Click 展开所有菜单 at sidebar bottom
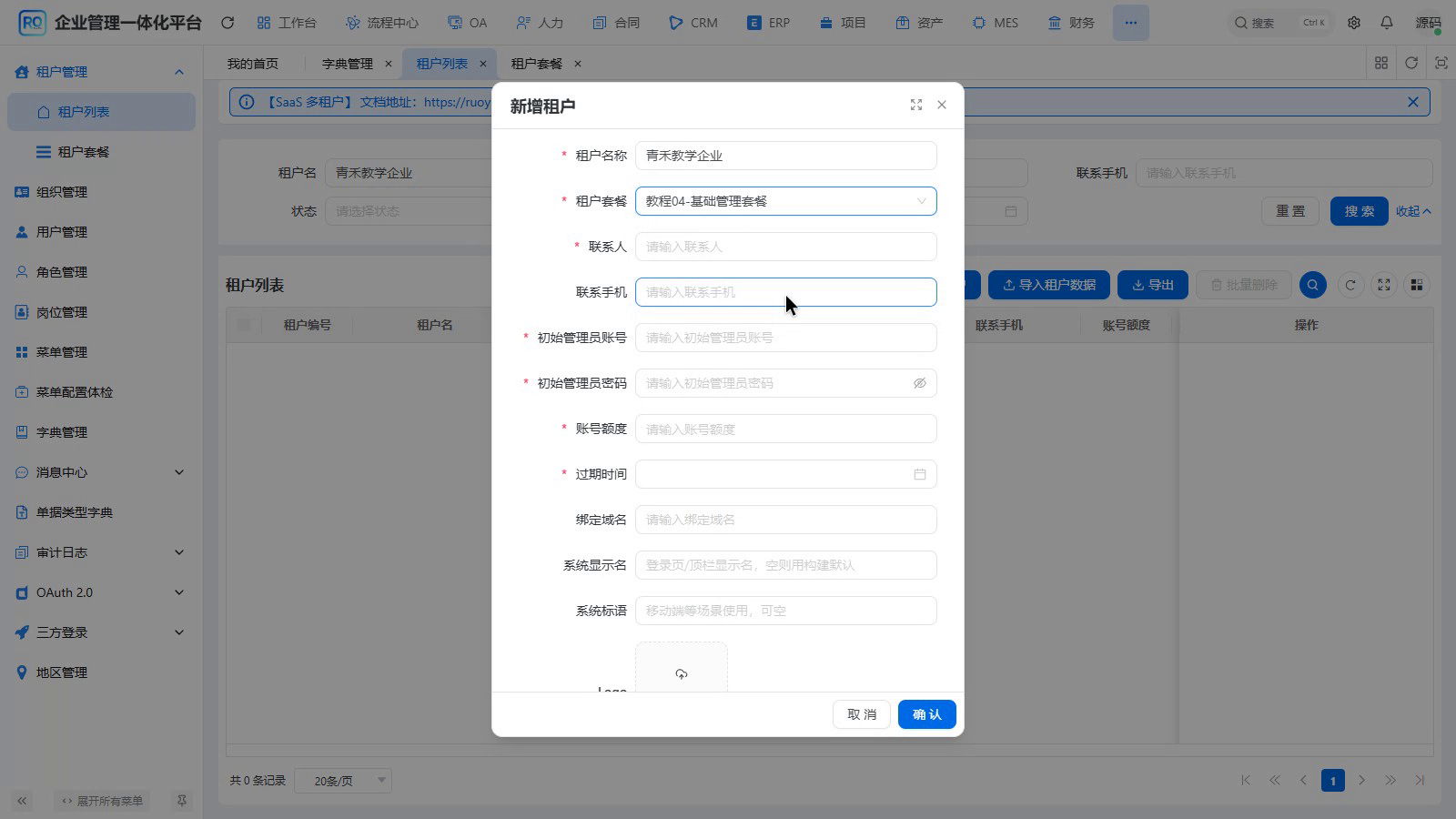This screenshot has width=1456, height=819. pyautogui.click(x=102, y=801)
